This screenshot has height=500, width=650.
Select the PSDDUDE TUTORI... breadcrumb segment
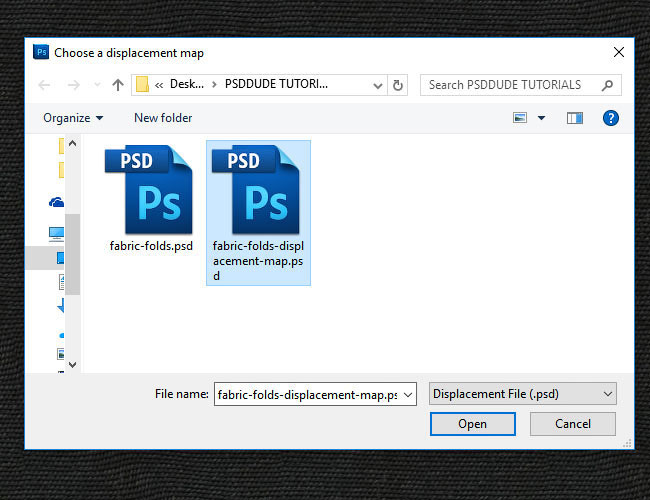pos(276,84)
